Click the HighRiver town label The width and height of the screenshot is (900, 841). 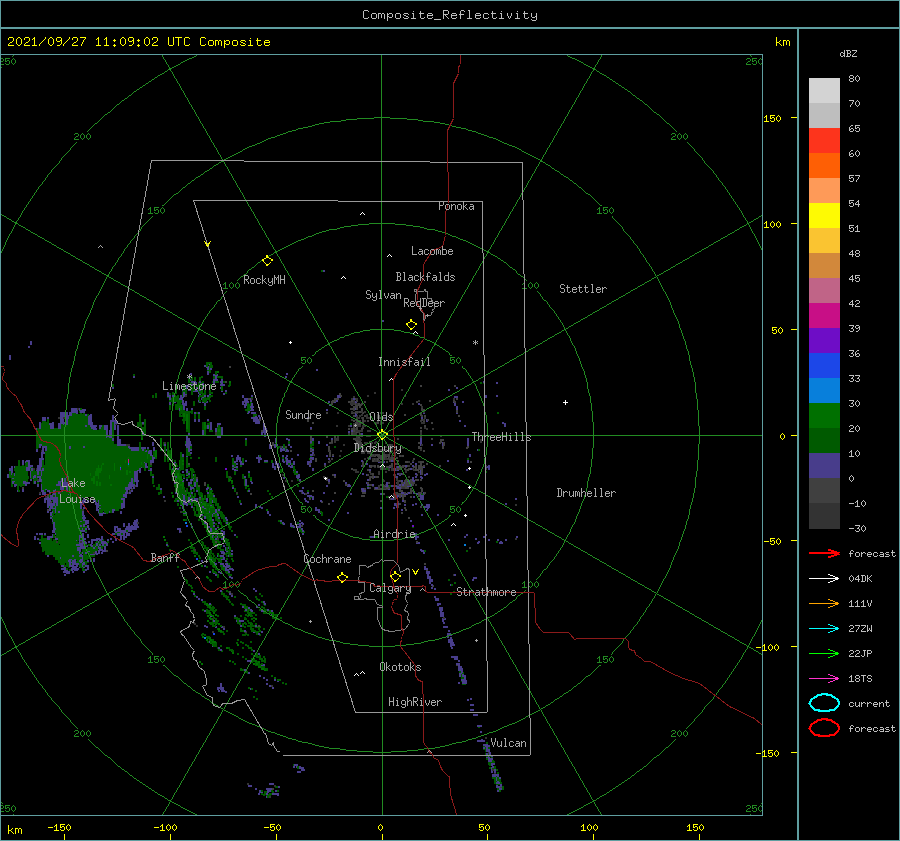click(415, 702)
